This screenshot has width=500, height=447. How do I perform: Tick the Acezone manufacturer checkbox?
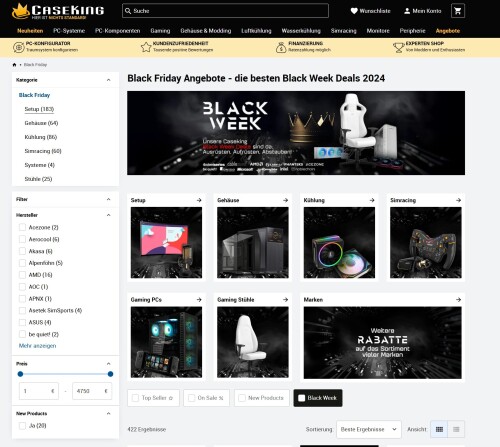[x=22, y=227]
